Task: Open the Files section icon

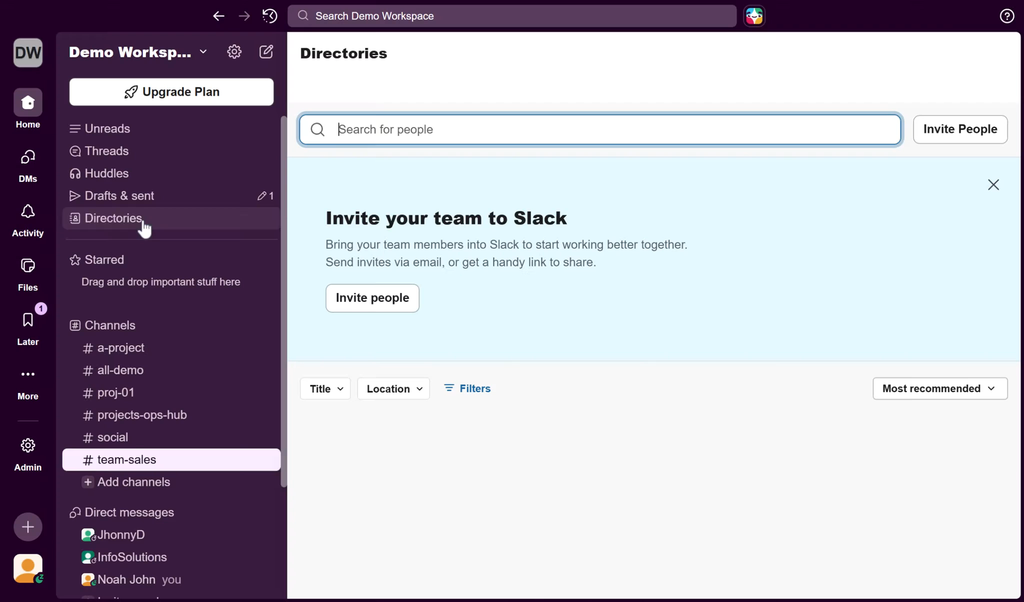Action: 28,266
